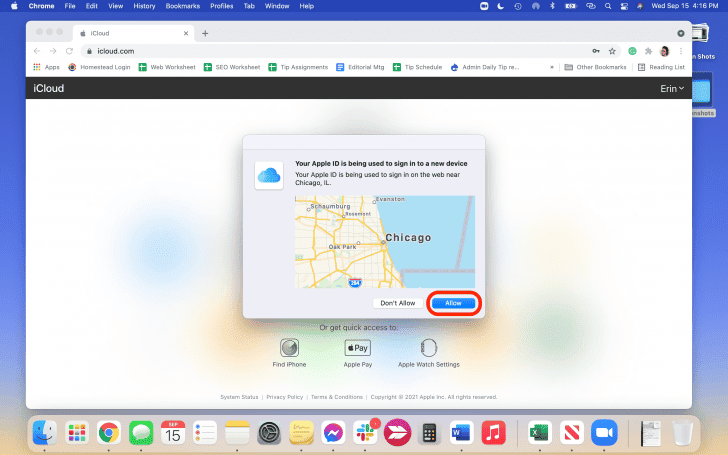Click the Chicago map in the dialog

point(384,241)
